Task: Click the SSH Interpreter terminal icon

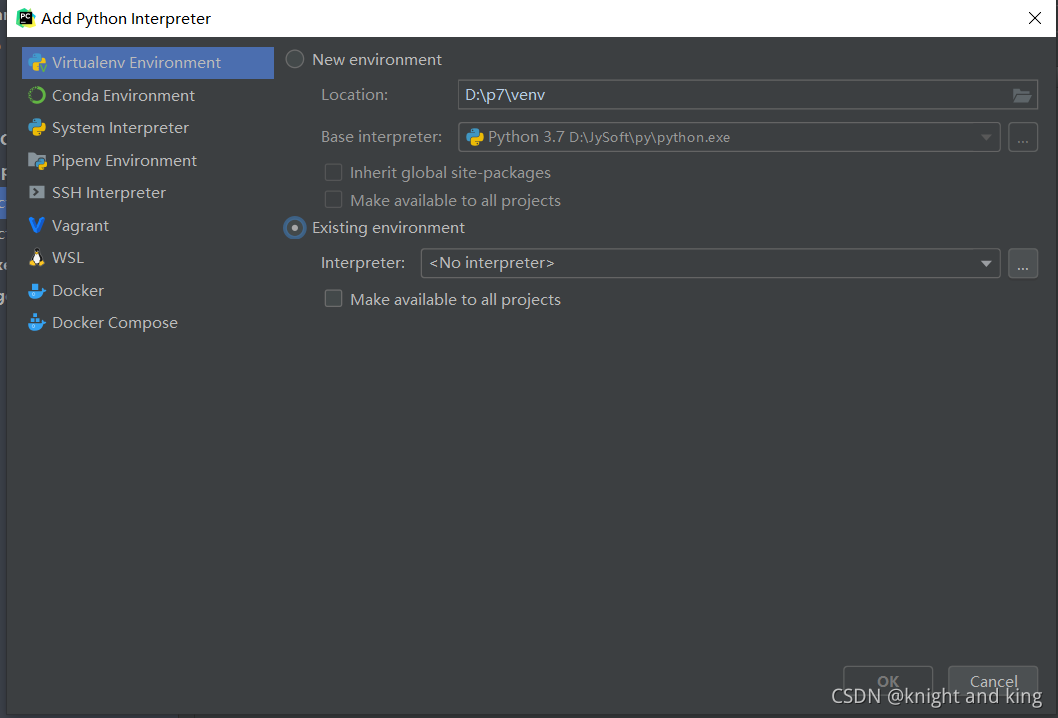Action: click(37, 192)
